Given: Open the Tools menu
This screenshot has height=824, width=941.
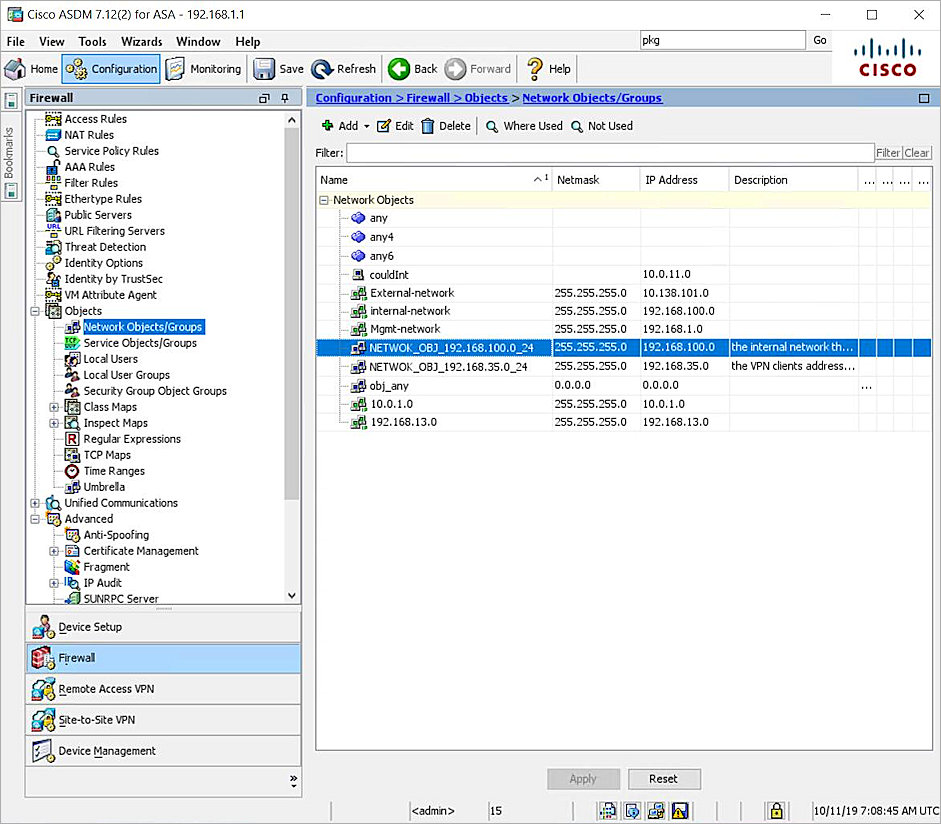Looking at the screenshot, I should (92, 41).
